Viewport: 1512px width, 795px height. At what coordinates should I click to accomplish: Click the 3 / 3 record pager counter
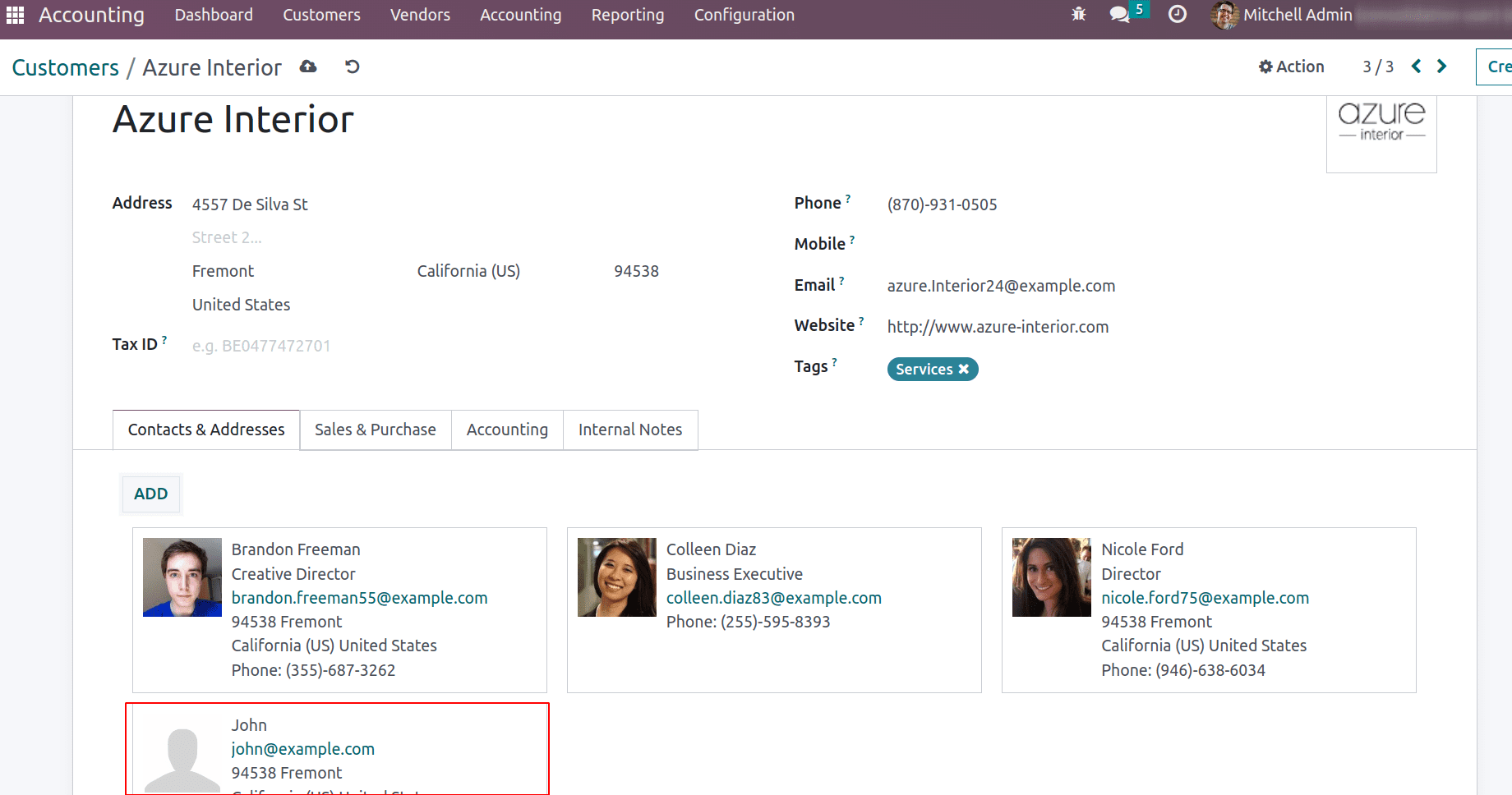(x=1378, y=67)
